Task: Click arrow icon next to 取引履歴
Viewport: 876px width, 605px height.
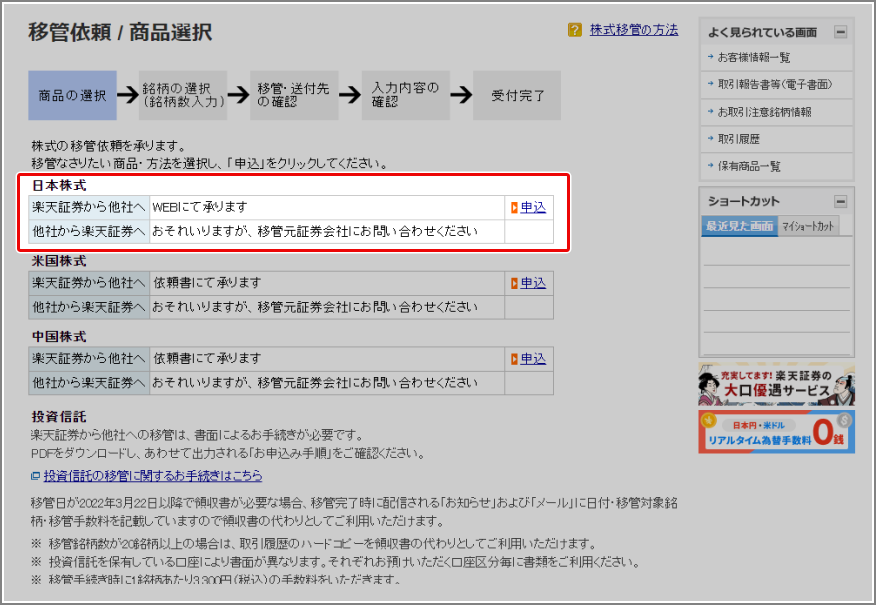Action: [710, 139]
